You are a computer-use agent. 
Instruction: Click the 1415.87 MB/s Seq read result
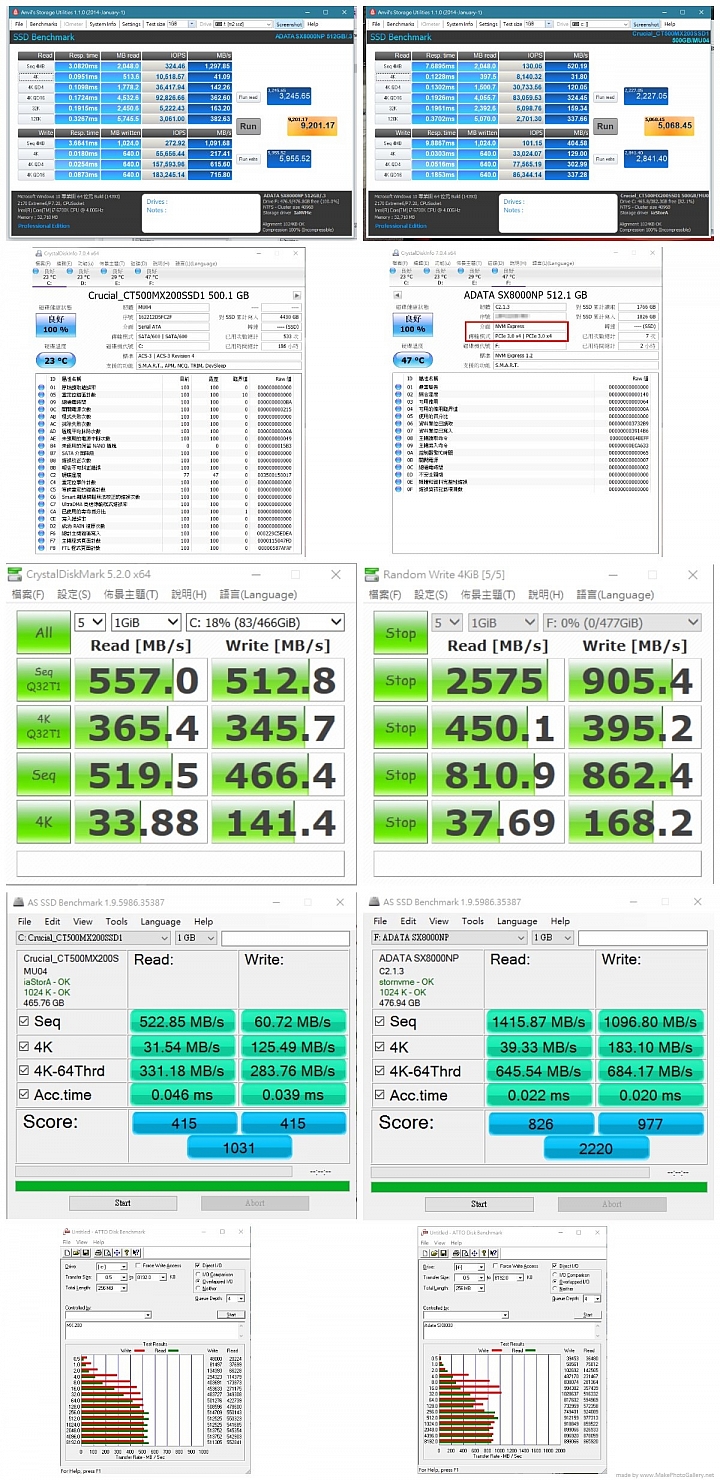point(540,1021)
